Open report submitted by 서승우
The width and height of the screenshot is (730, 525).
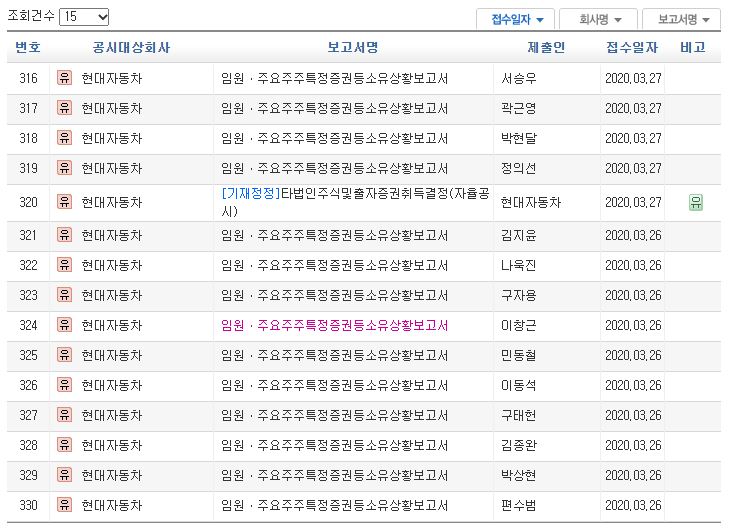334,78
